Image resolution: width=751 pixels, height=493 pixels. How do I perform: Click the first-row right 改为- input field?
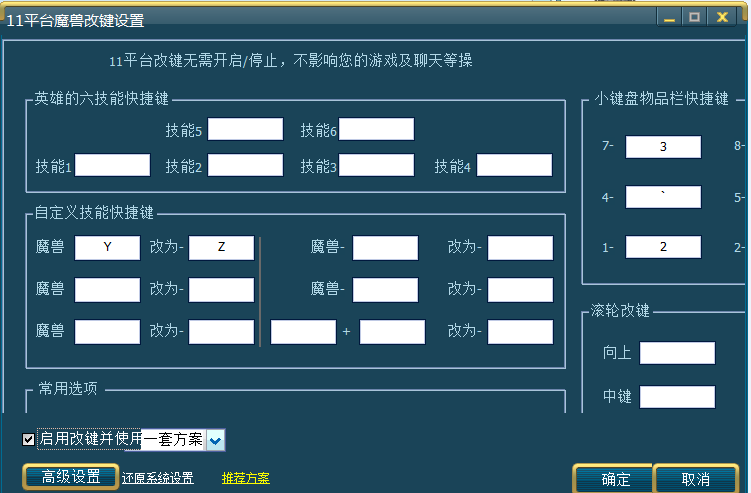point(520,248)
